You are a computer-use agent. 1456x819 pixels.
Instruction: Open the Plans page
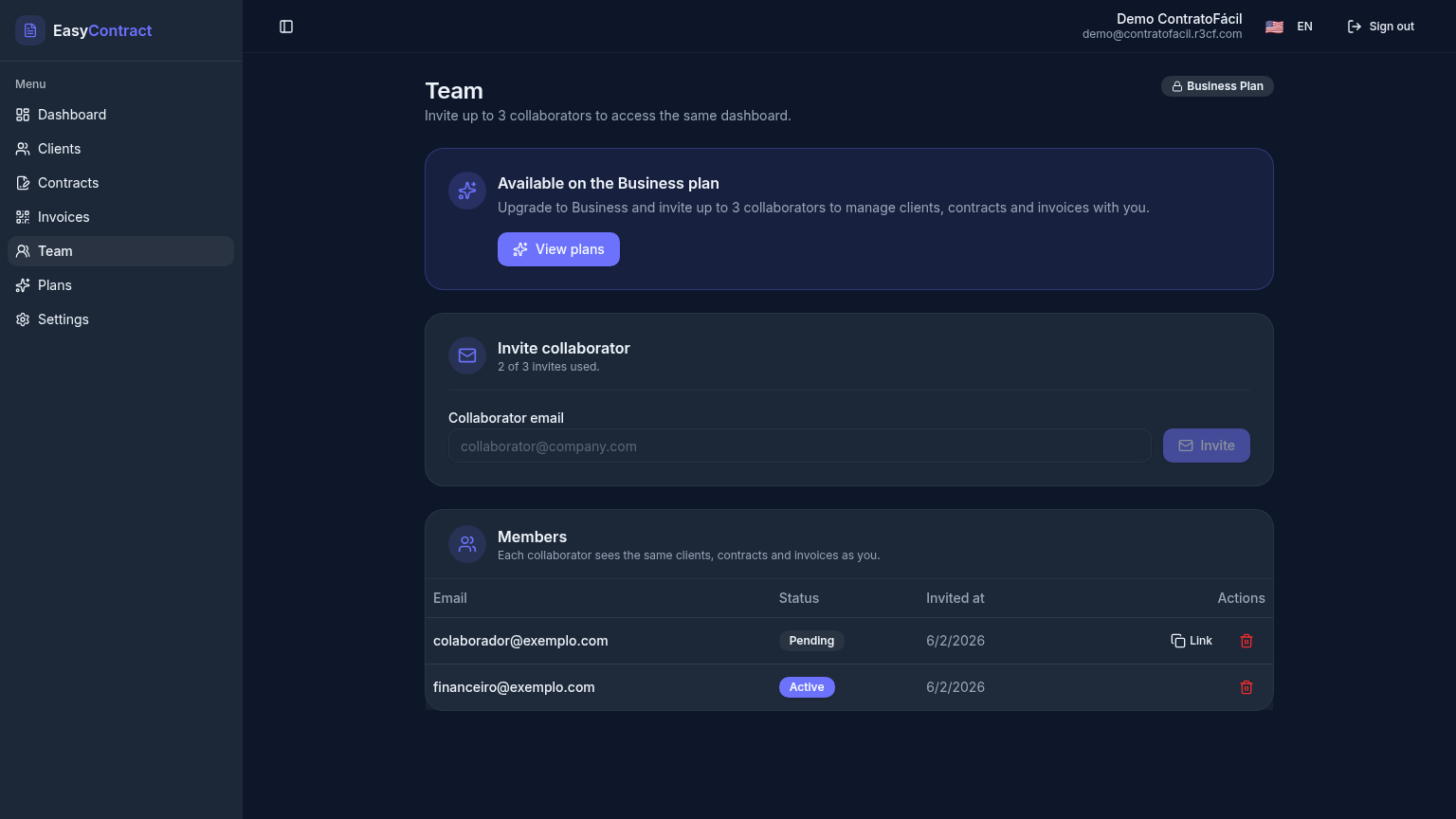click(x=120, y=285)
